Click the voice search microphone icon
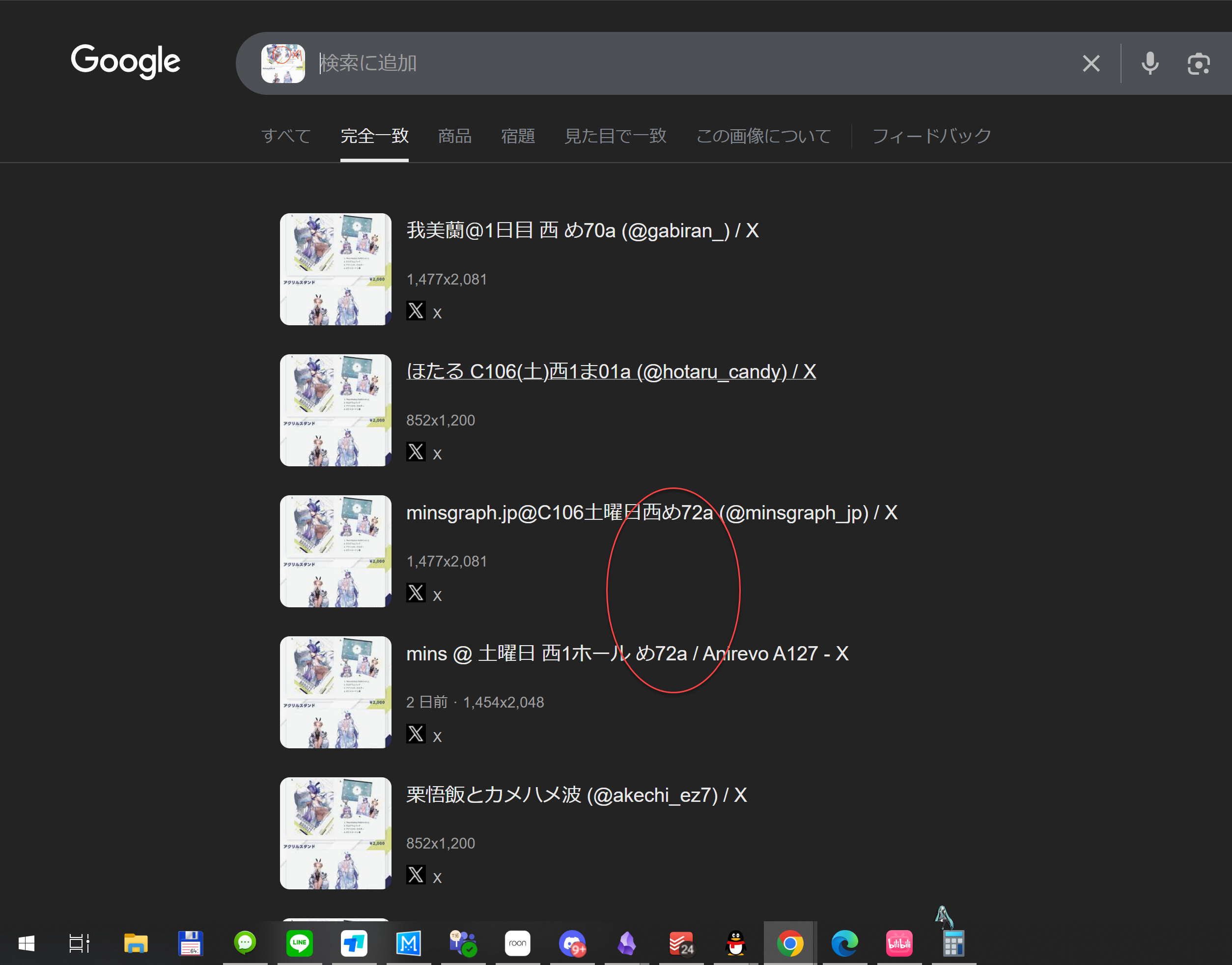This screenshot has height=965, width=1232. (1149, 63)
